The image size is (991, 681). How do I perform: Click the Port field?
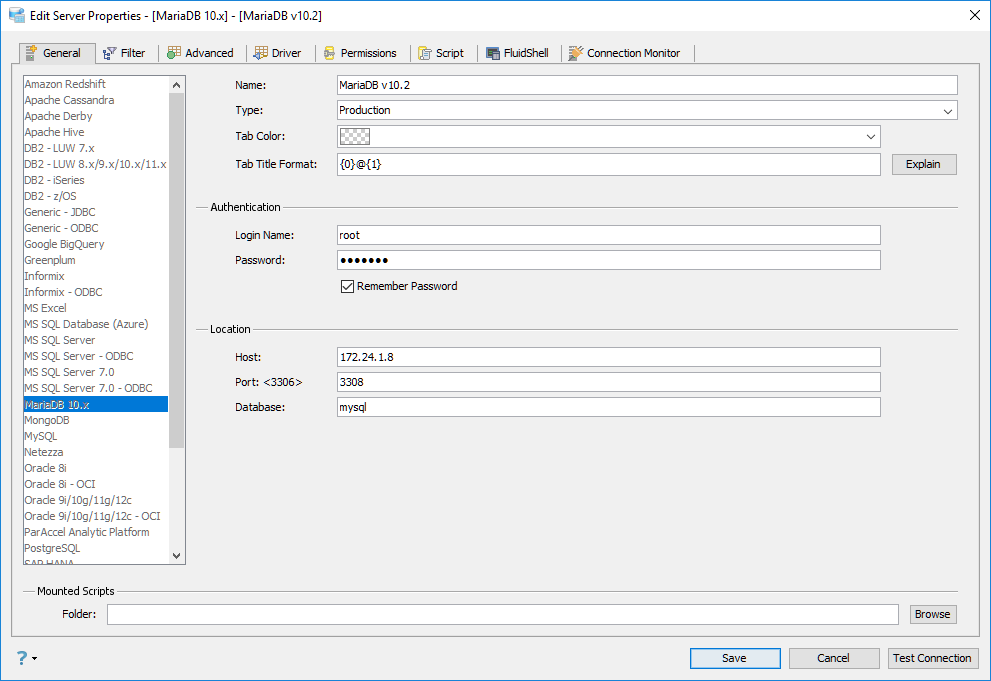click(609, 382)
